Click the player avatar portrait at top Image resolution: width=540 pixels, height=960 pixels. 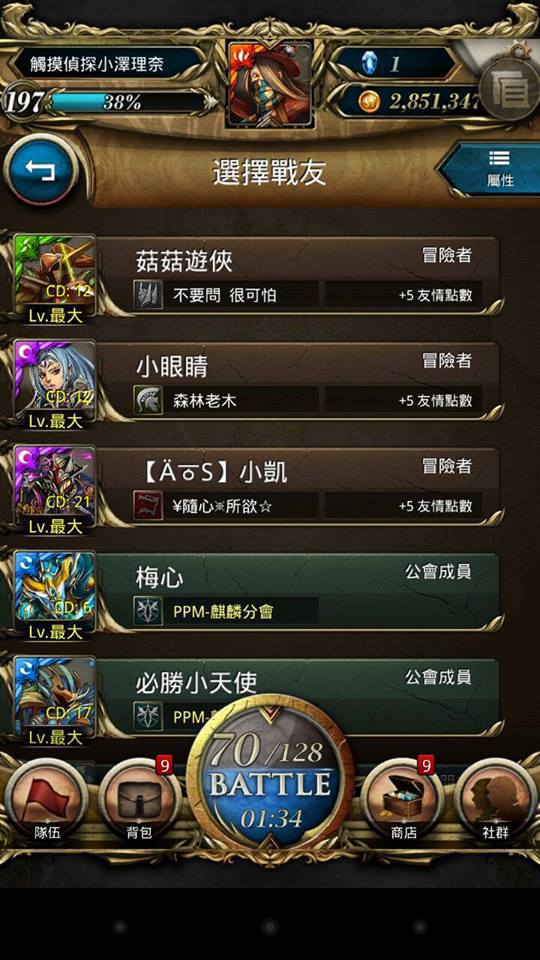point(270,84)
